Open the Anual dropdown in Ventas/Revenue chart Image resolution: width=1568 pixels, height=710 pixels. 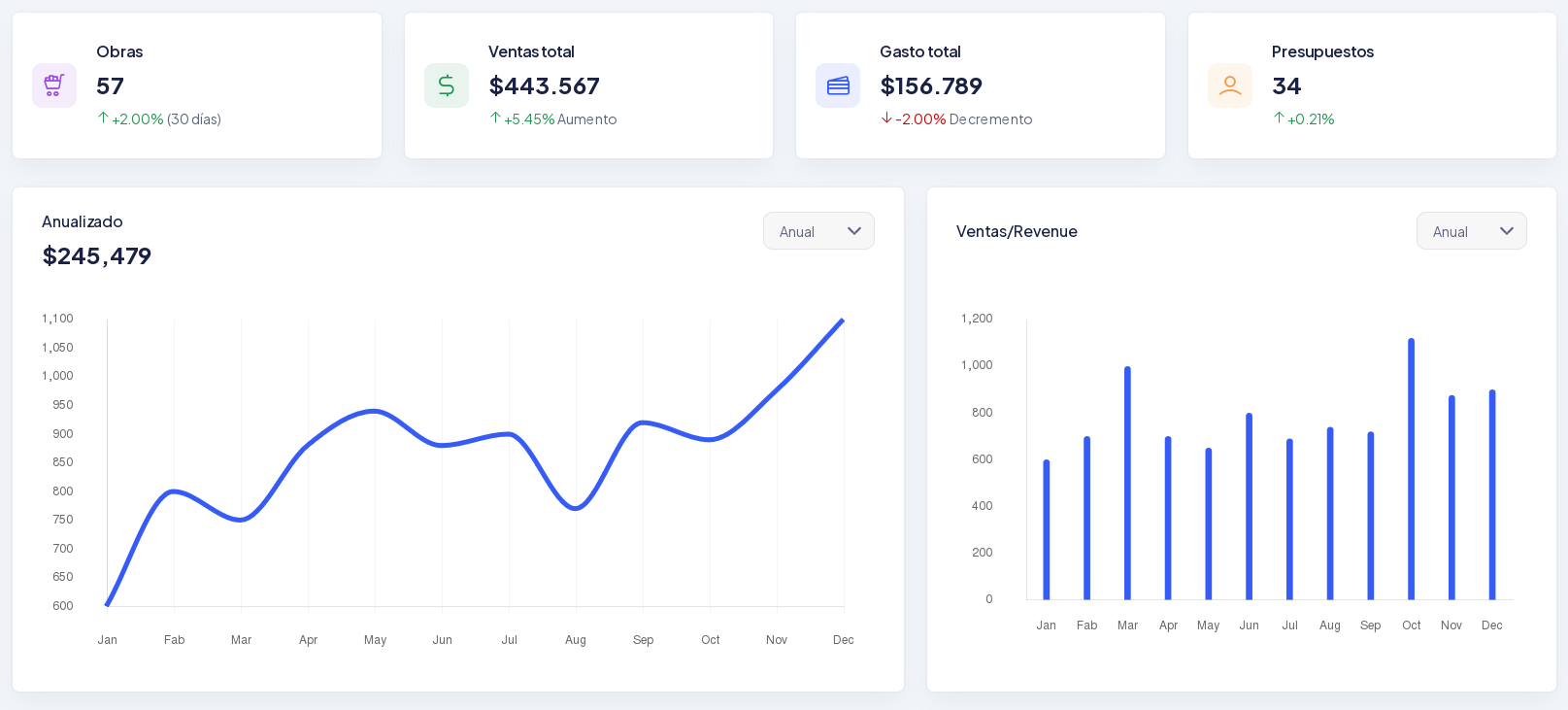click(x=1471, y=231)
